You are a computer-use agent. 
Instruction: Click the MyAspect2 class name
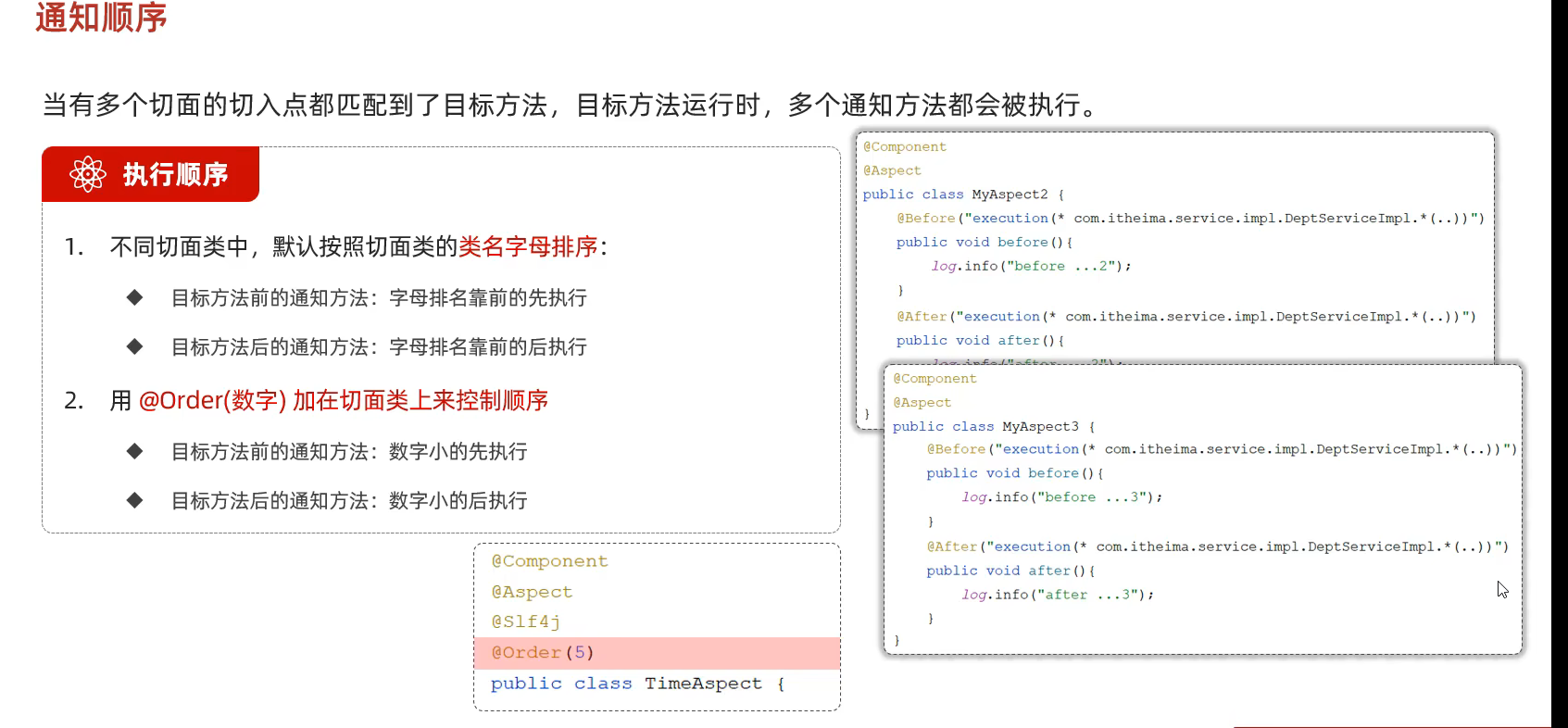1010,195
